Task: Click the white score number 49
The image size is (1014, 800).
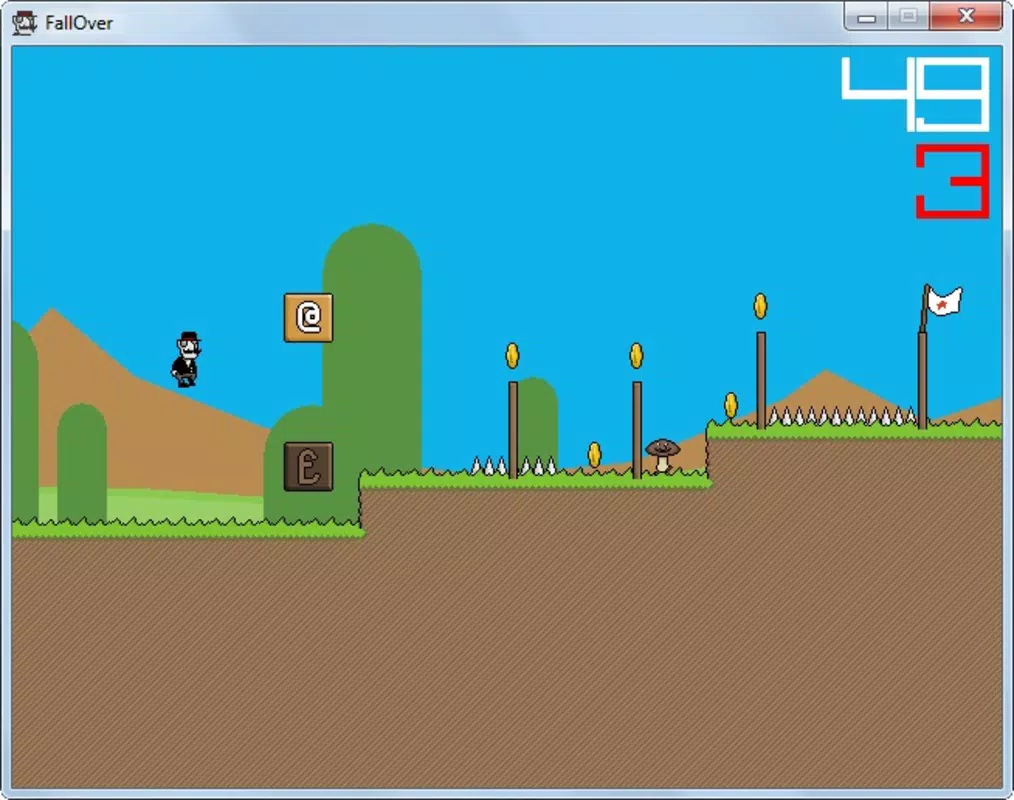Action: pyautogui.click(x=915, y=94)
